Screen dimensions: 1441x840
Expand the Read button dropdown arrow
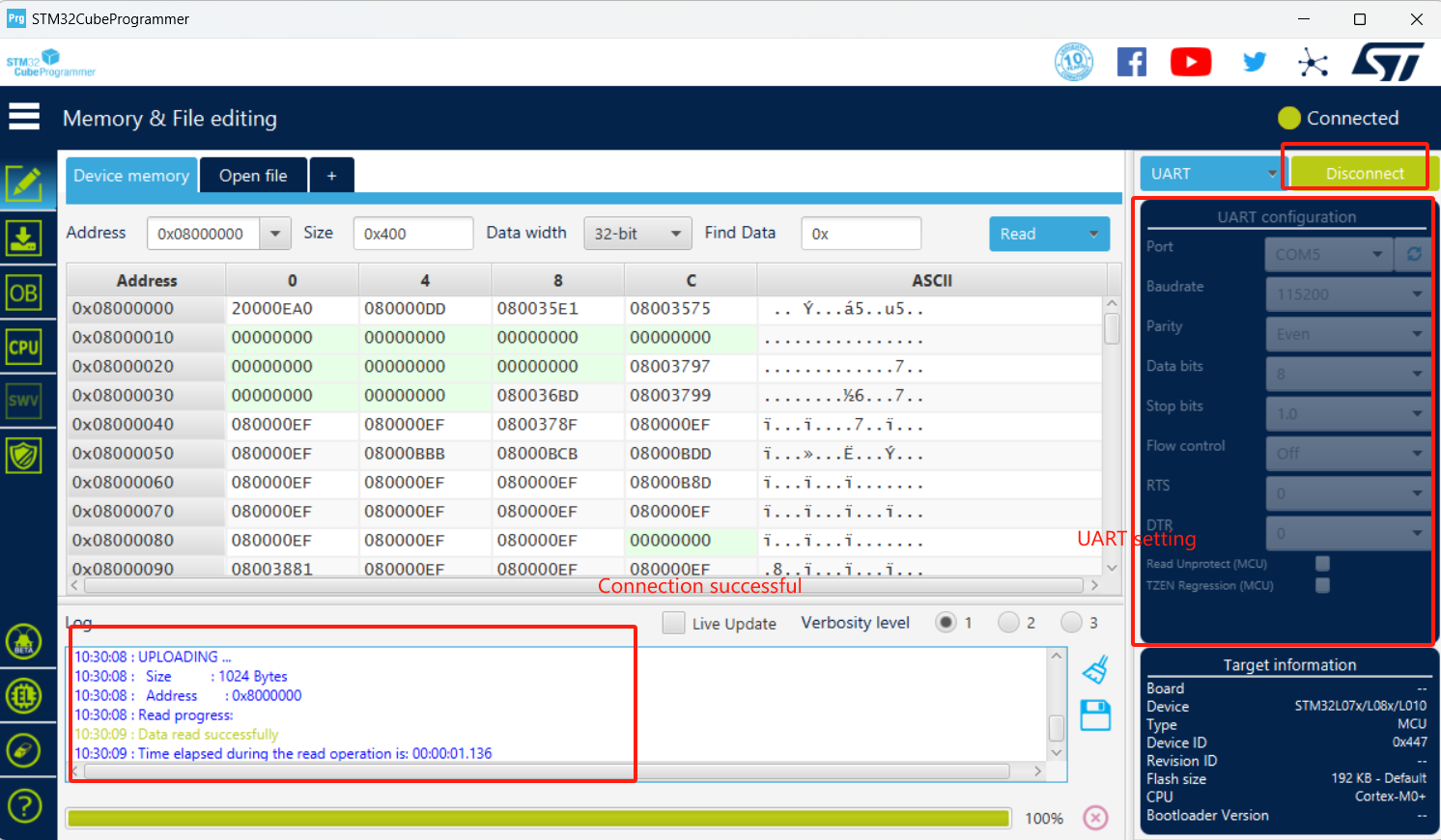click(x=1093, y=234)
